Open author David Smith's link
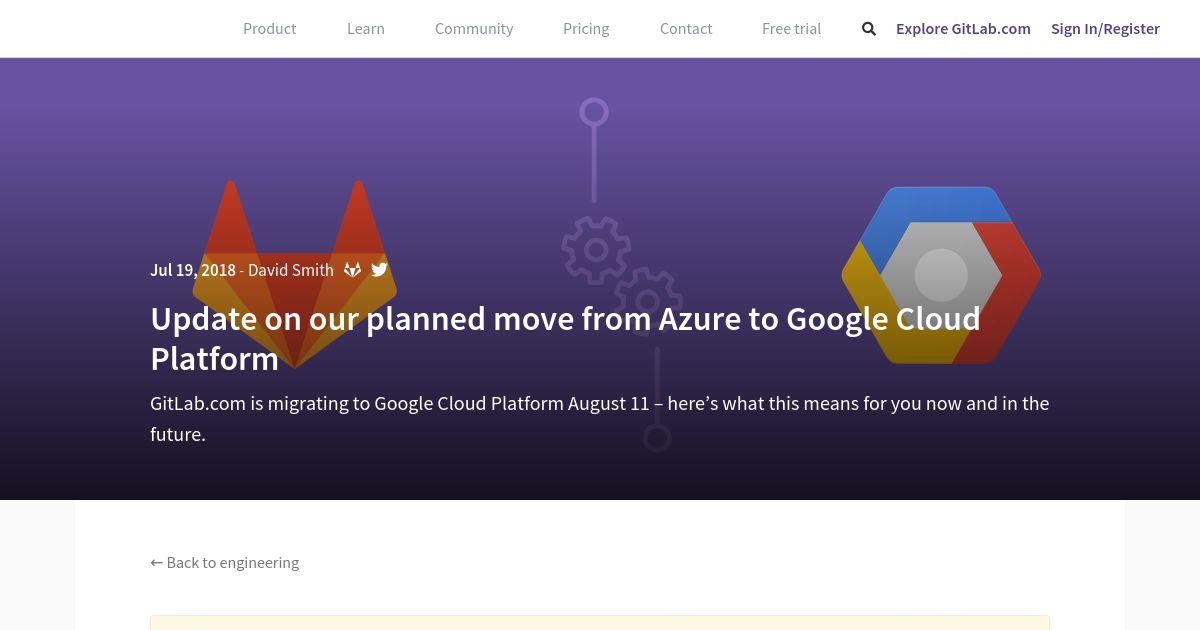 [x=291, y=270]
